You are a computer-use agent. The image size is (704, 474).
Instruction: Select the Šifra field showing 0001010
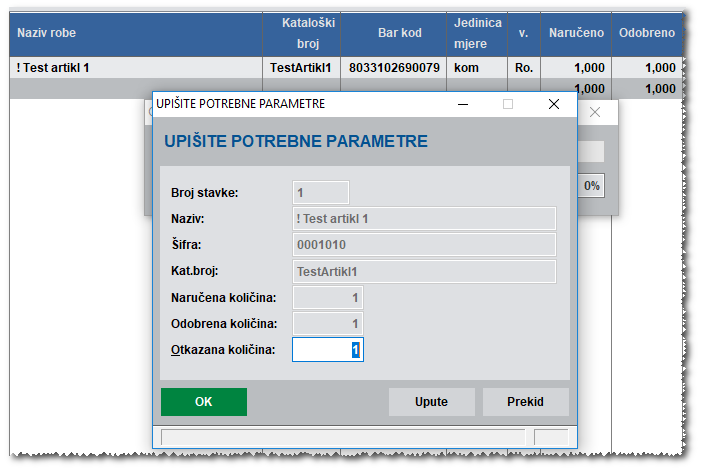point(423,245)
